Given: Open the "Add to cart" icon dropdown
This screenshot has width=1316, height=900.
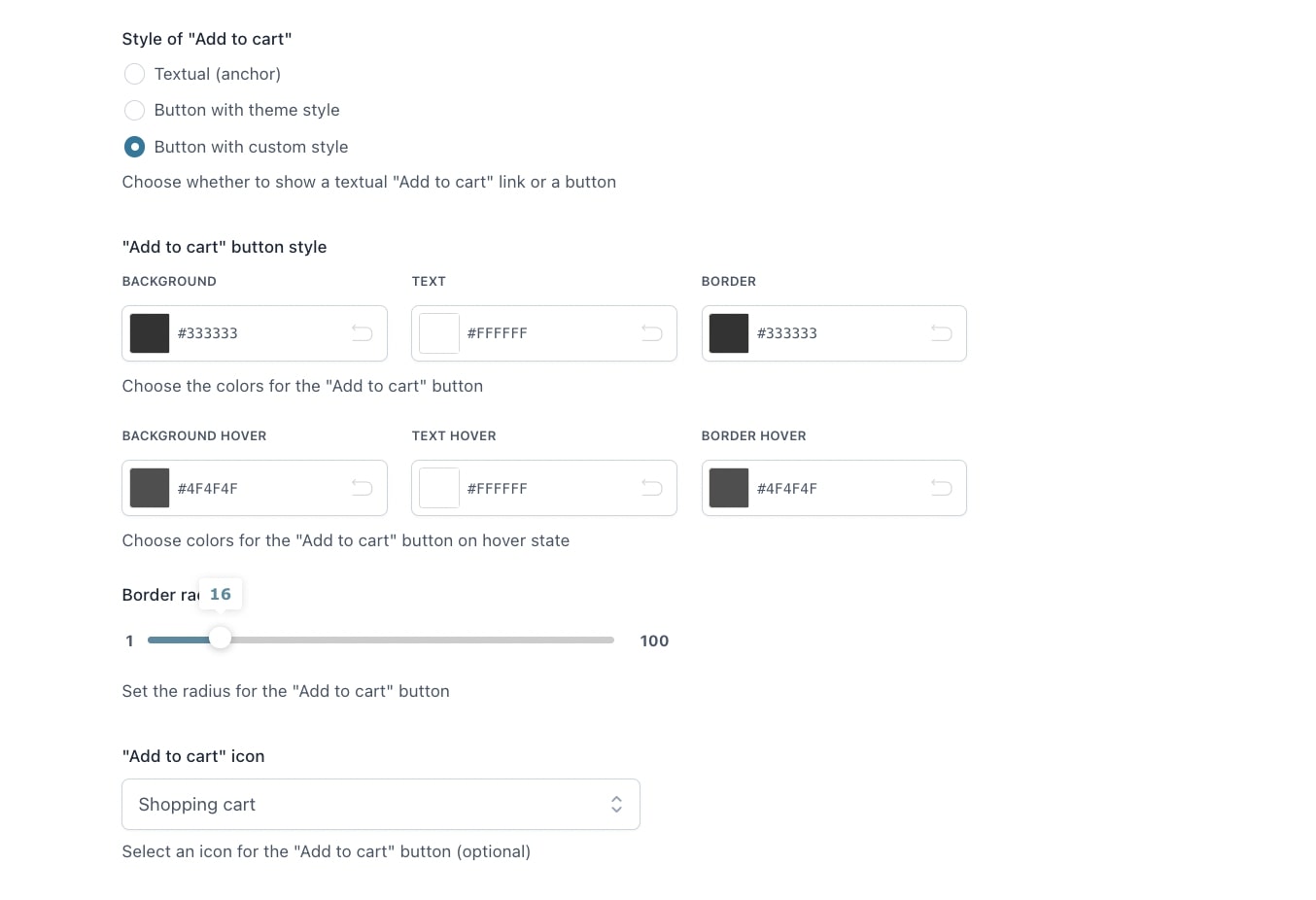Looking at the screenshot, I should (x=381, y=805).
